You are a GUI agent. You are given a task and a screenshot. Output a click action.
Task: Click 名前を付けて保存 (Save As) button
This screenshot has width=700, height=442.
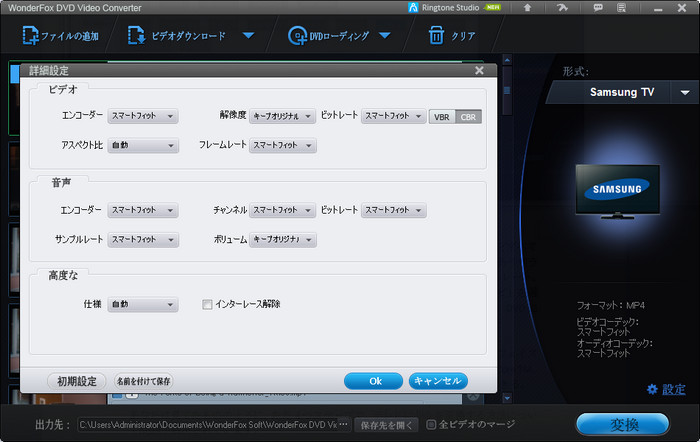(x=143, y=381)
